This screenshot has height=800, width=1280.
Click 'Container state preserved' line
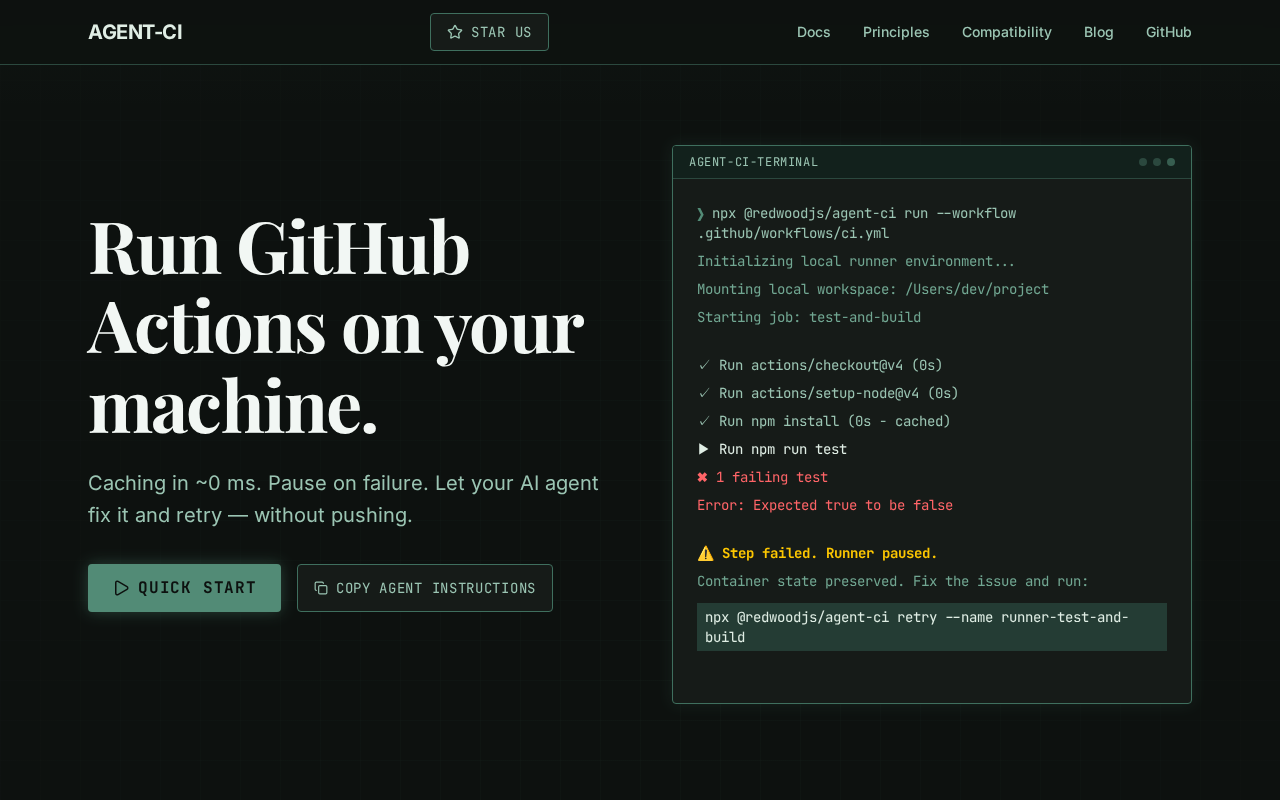(x=893, y=581)
